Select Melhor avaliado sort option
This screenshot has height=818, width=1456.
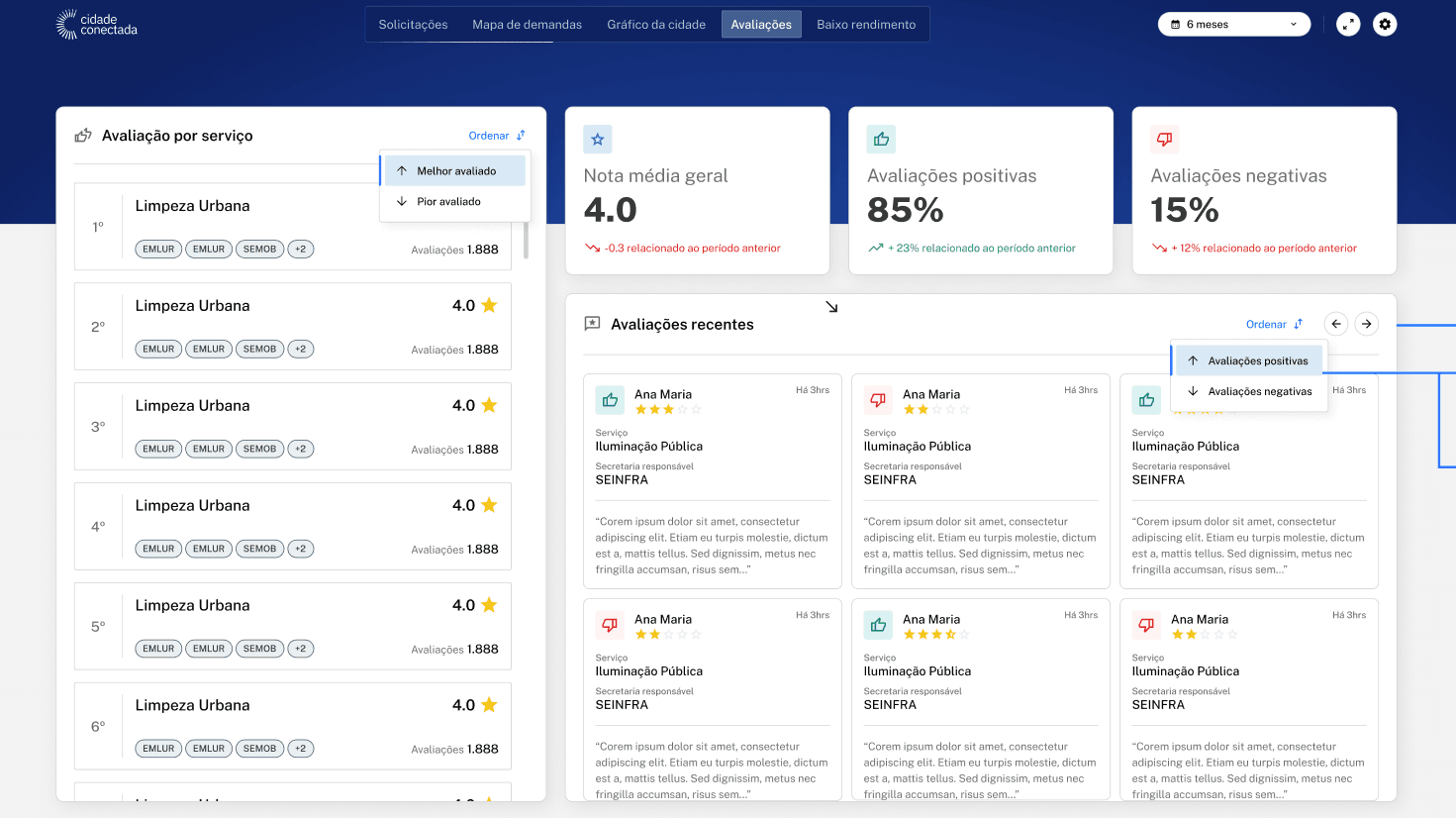454,170
